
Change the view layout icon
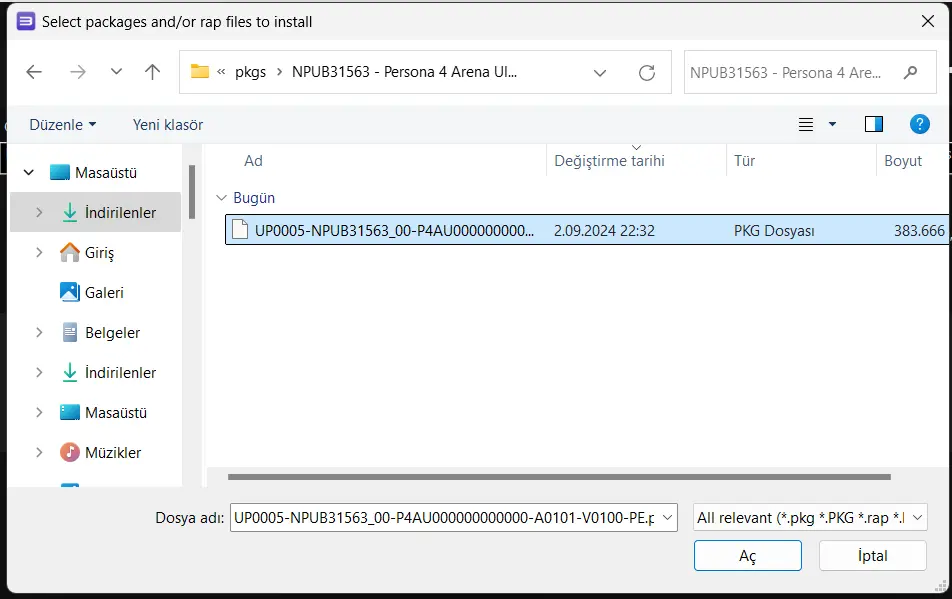(806, 124)
